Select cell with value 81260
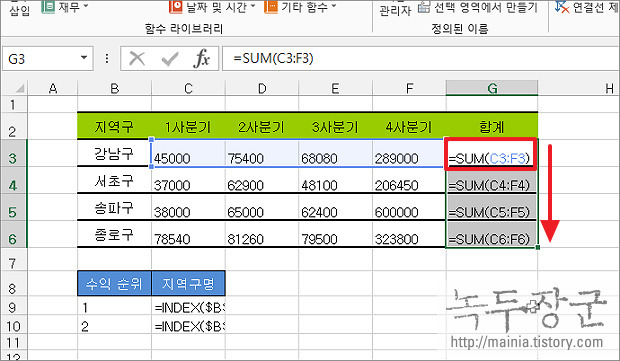 tap(262, 234)
